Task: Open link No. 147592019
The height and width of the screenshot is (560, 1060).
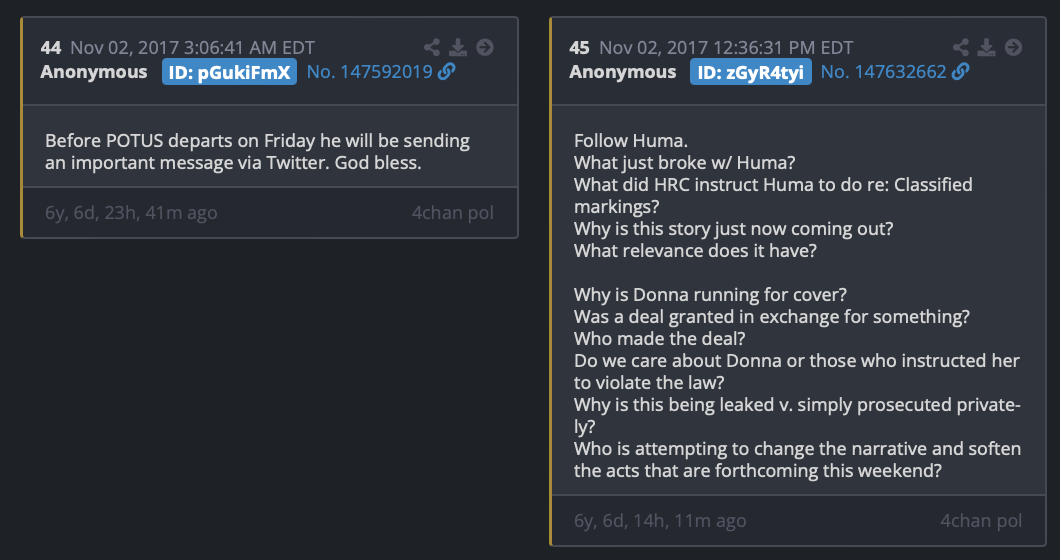Action: (369, 72)
